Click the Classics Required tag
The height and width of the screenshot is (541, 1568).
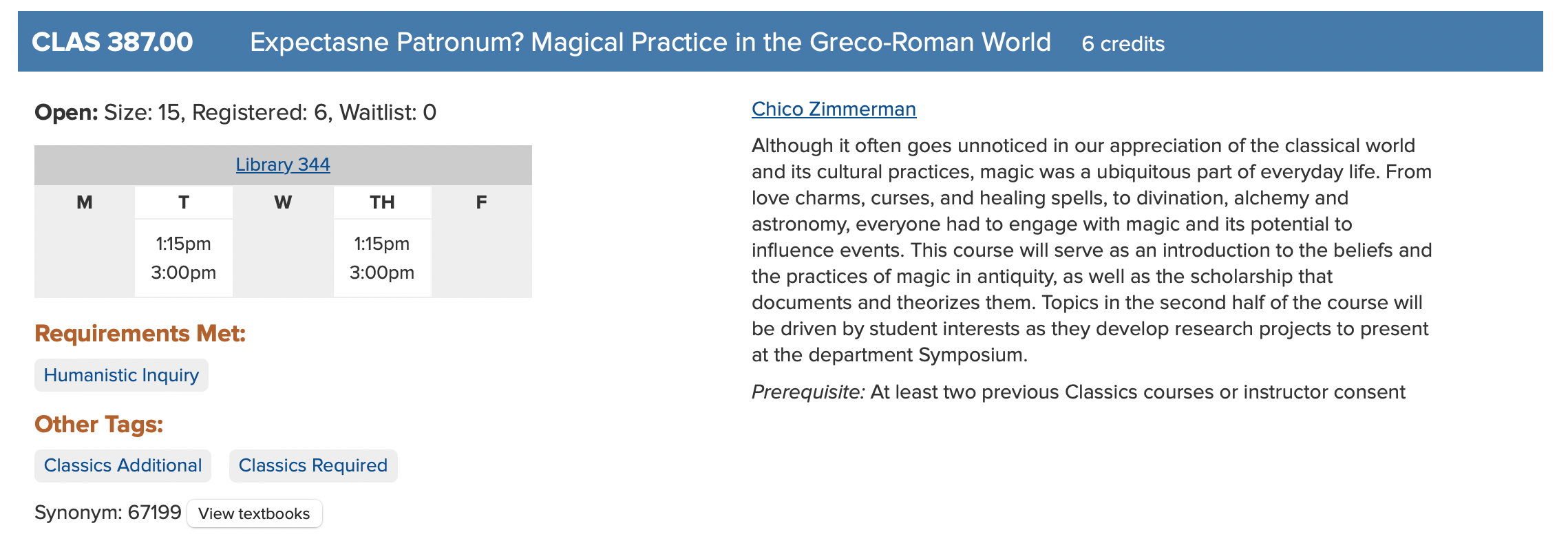point(312,466)
